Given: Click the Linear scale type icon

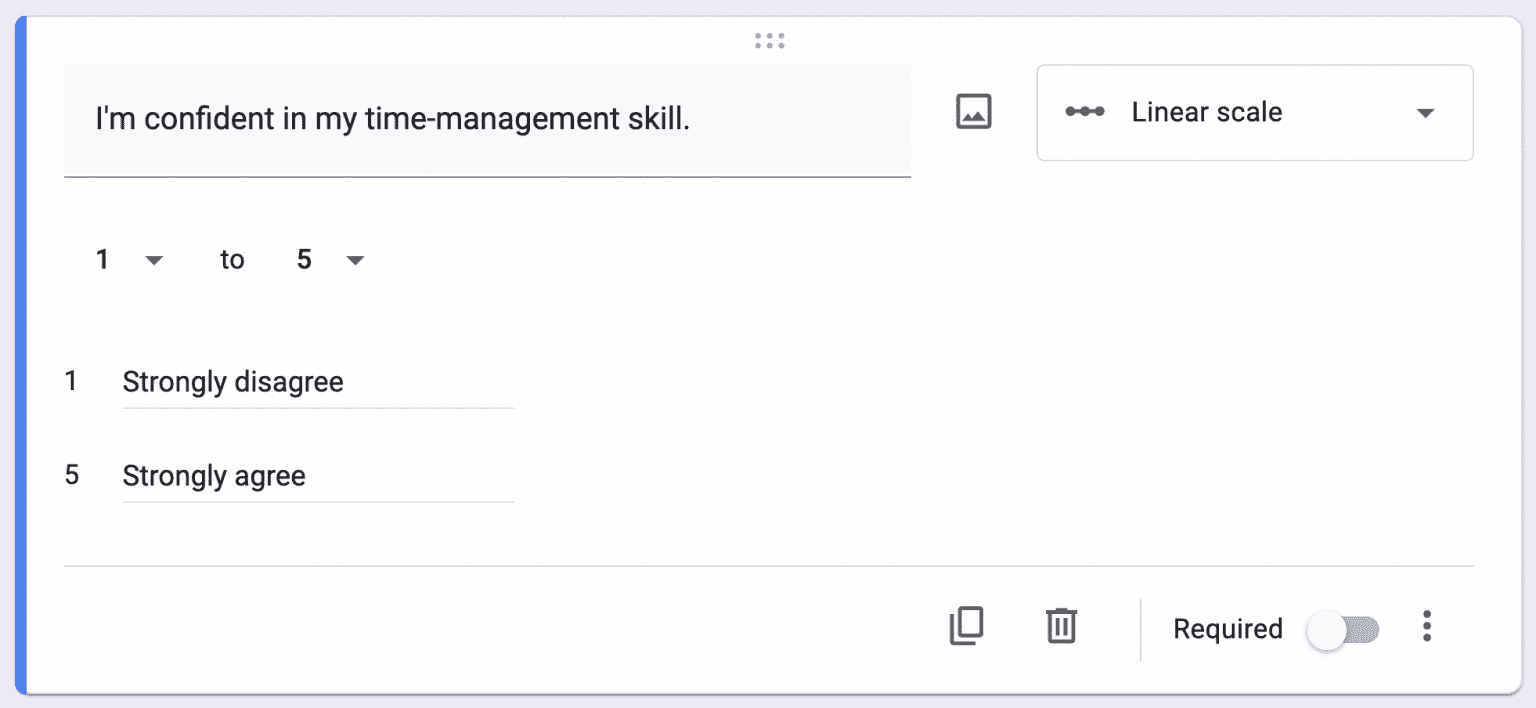Looking at the screenshot, I should coord(1085,112).
